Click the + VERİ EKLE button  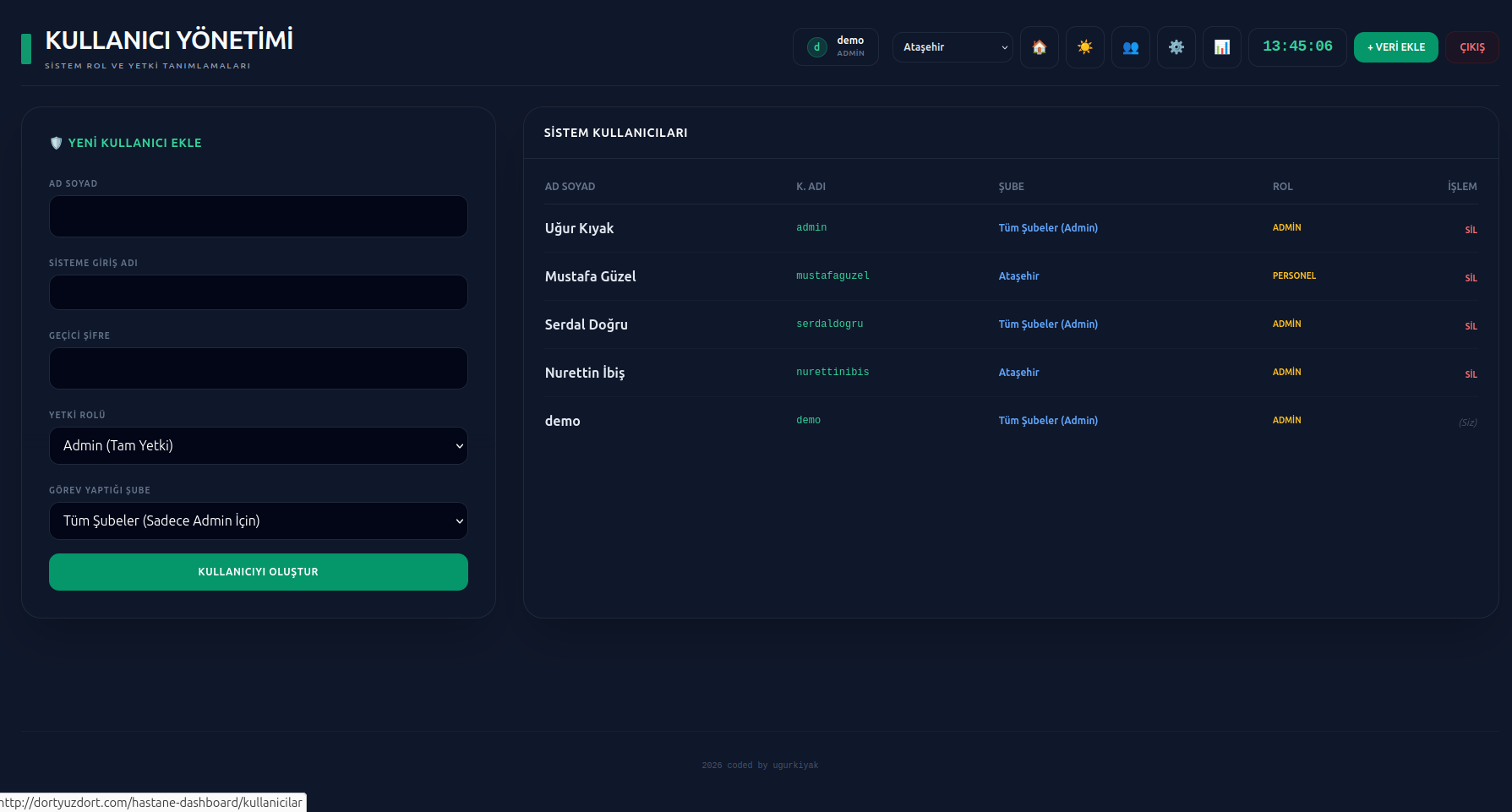1396,47
